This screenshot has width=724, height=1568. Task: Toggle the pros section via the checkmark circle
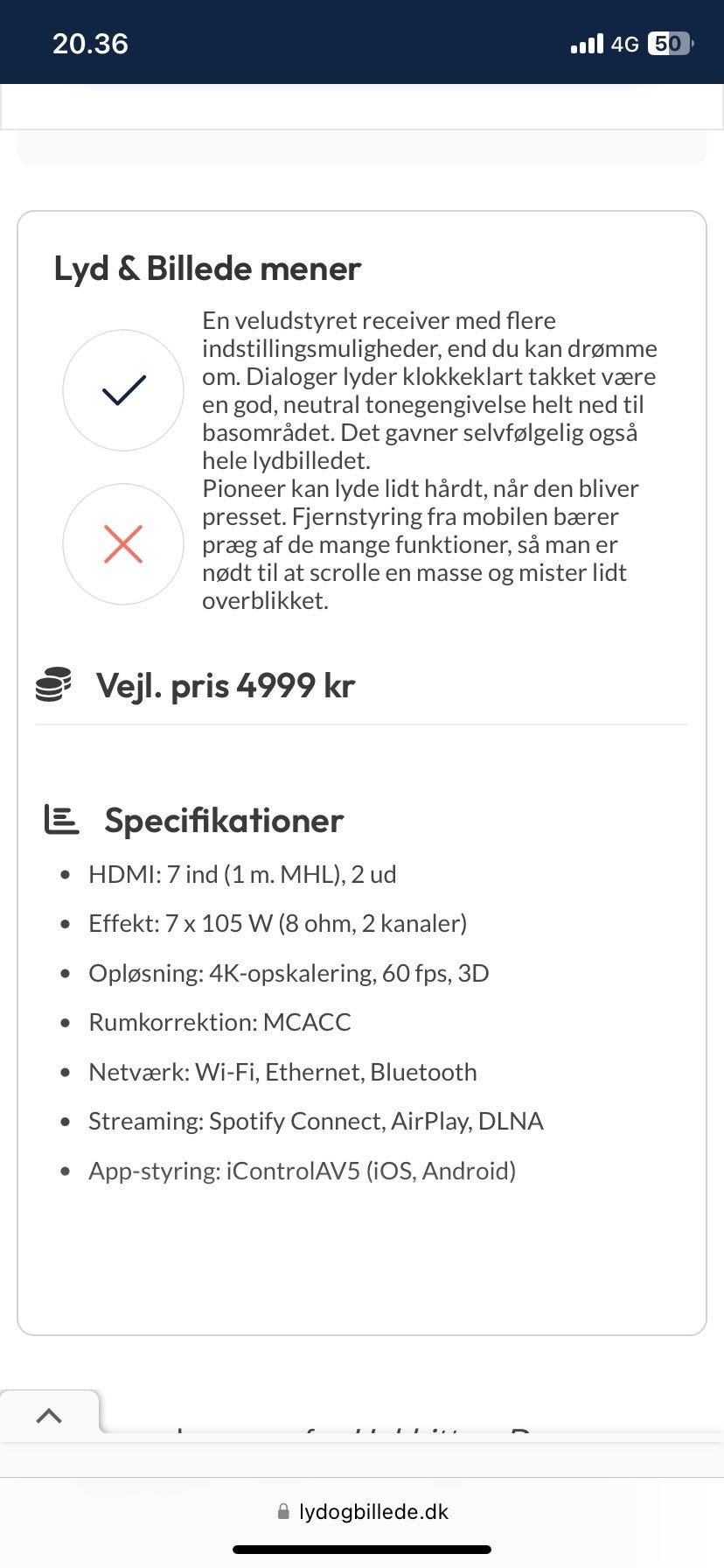123,390
